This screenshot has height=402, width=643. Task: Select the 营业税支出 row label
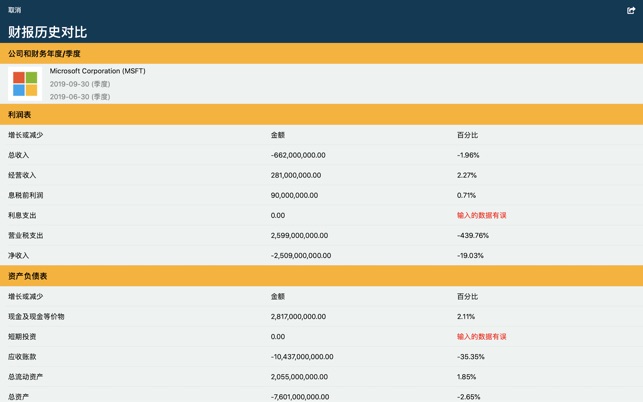pos(25,235)
